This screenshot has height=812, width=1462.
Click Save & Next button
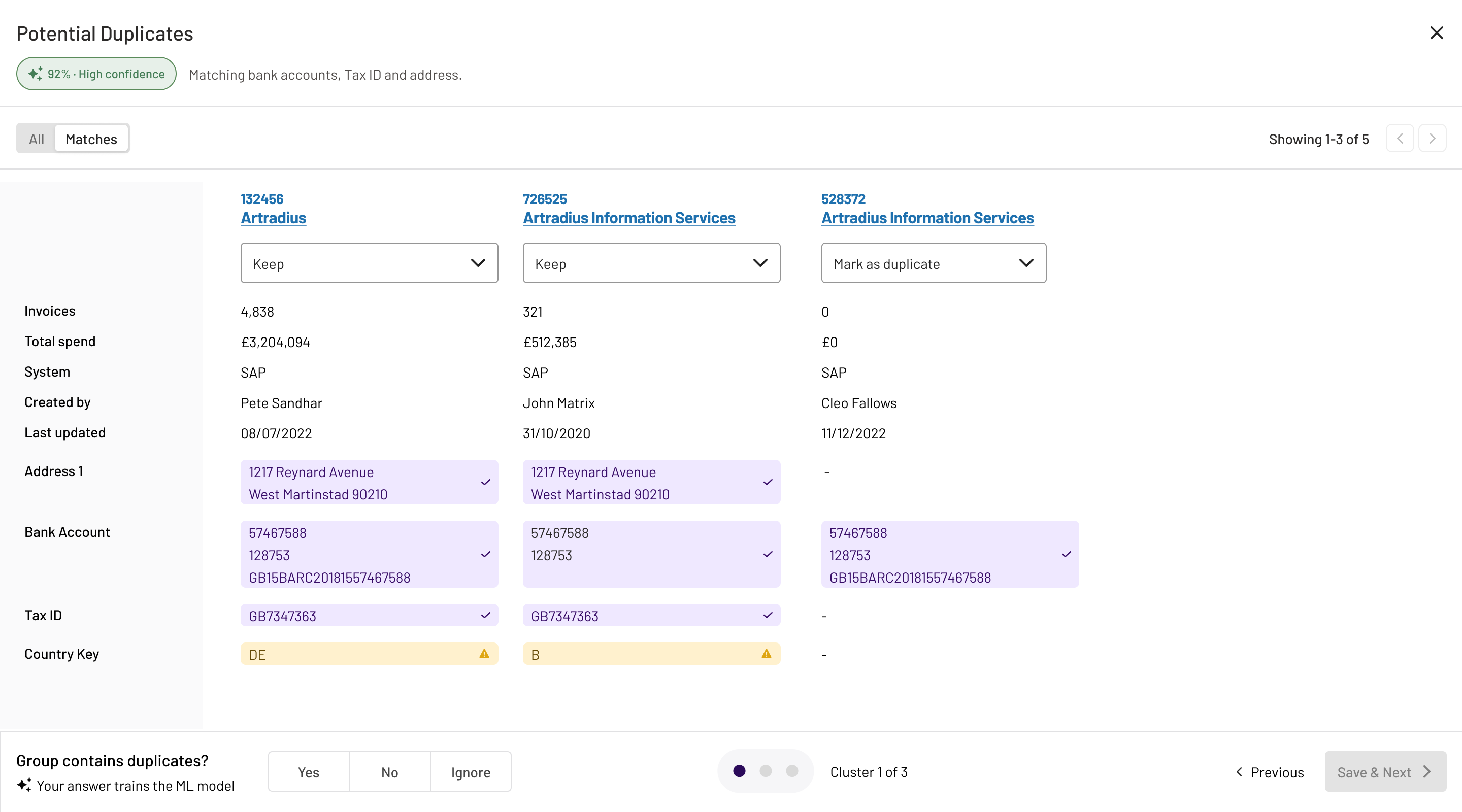coord(1385,772)
